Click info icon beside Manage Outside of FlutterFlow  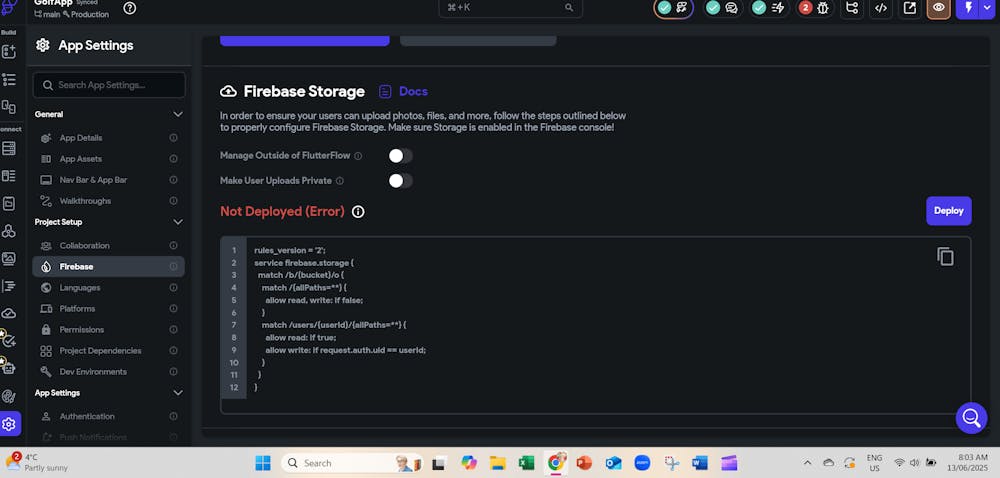[x=358, y=156]
